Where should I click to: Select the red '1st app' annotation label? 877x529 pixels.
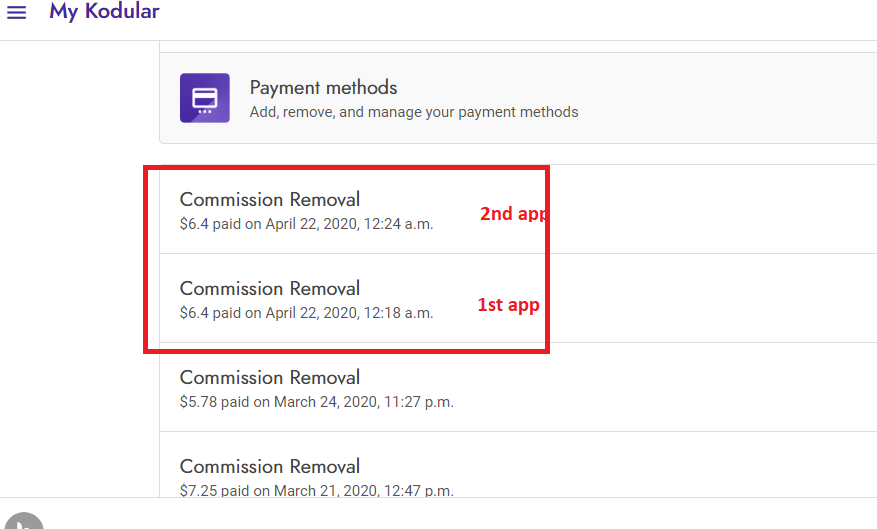508,305
